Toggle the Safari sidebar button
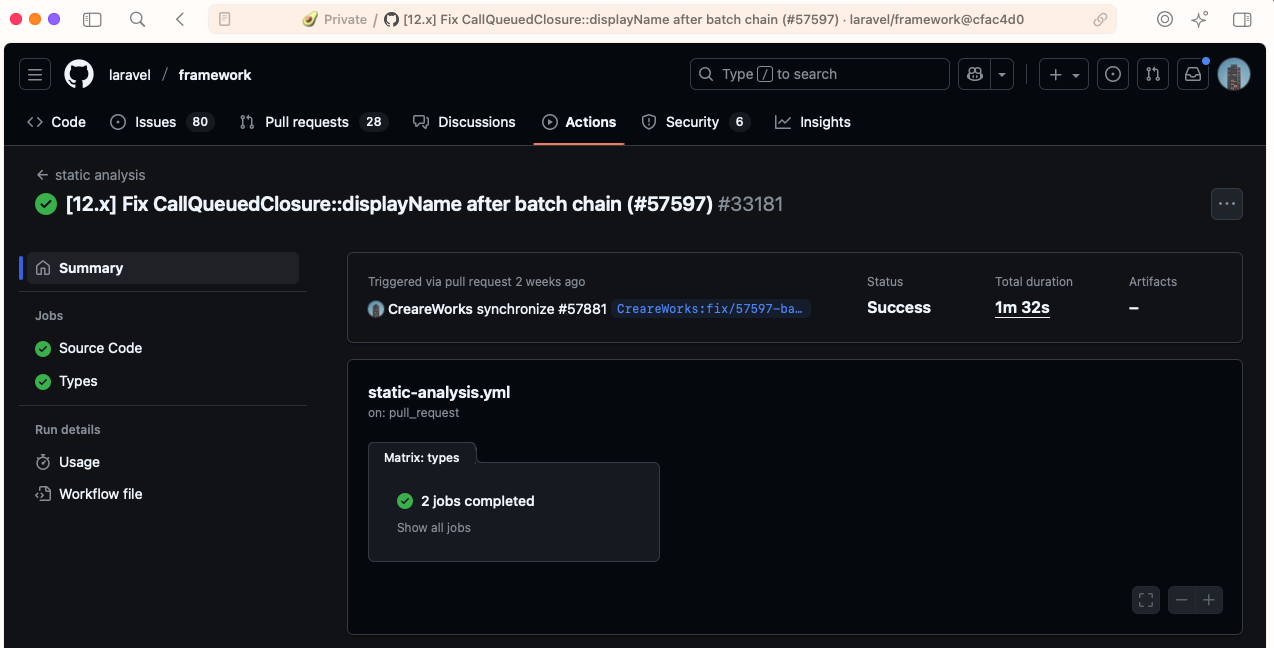The height and width of the screenshot is (648, 1274). click(x=92, y=19)
